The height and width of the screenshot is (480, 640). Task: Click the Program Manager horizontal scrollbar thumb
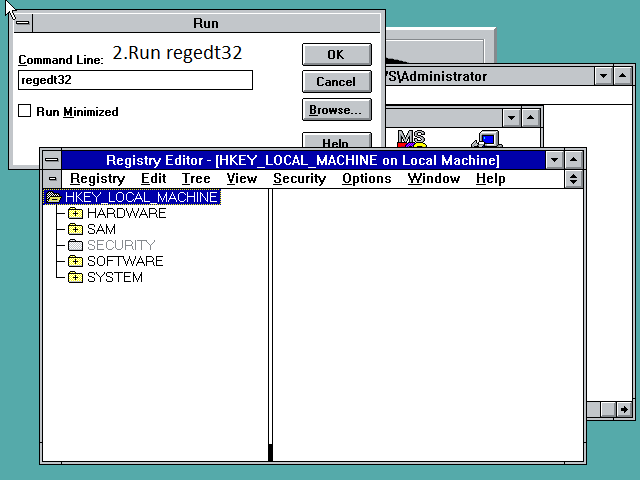point(608,409)
